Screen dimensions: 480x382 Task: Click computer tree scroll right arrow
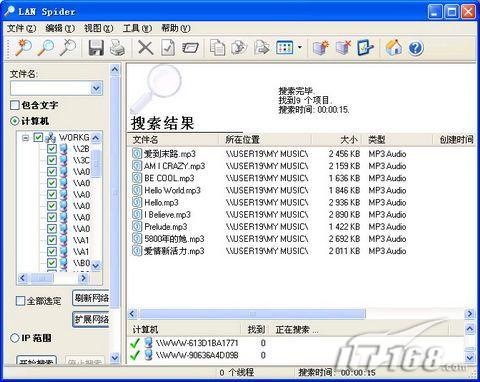(x=84, y=278)
